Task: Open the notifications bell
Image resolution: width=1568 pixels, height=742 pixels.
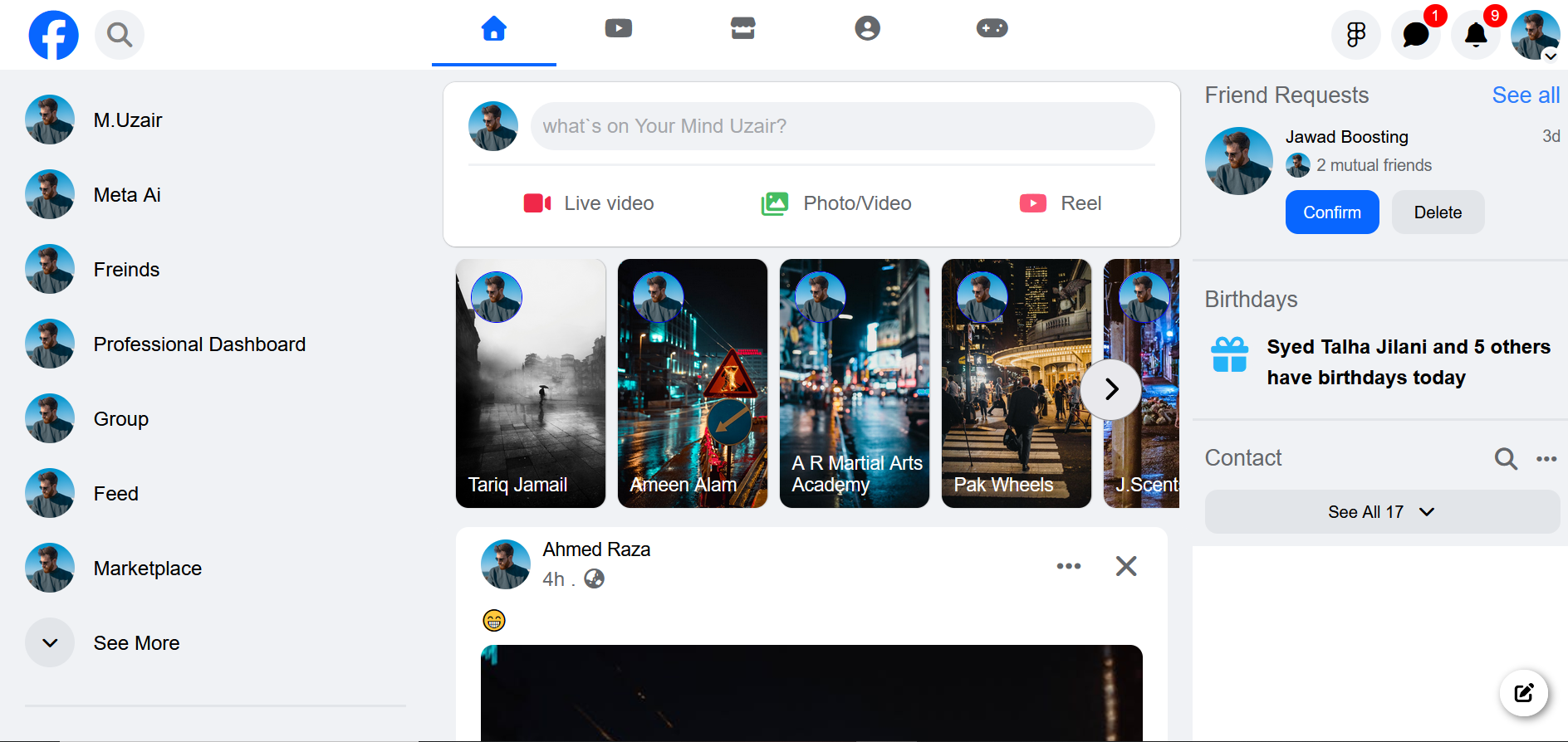Action: coord(1476,35)
